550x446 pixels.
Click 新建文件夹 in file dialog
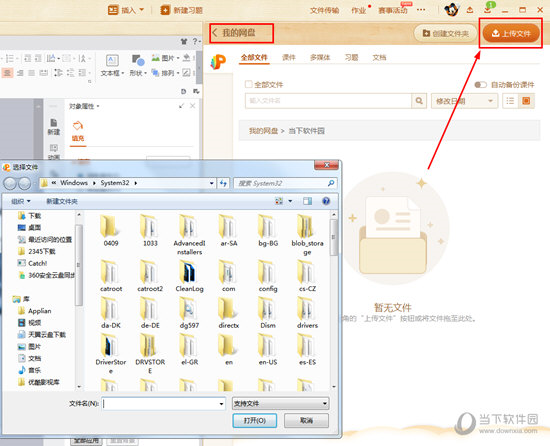coord(62,201)
